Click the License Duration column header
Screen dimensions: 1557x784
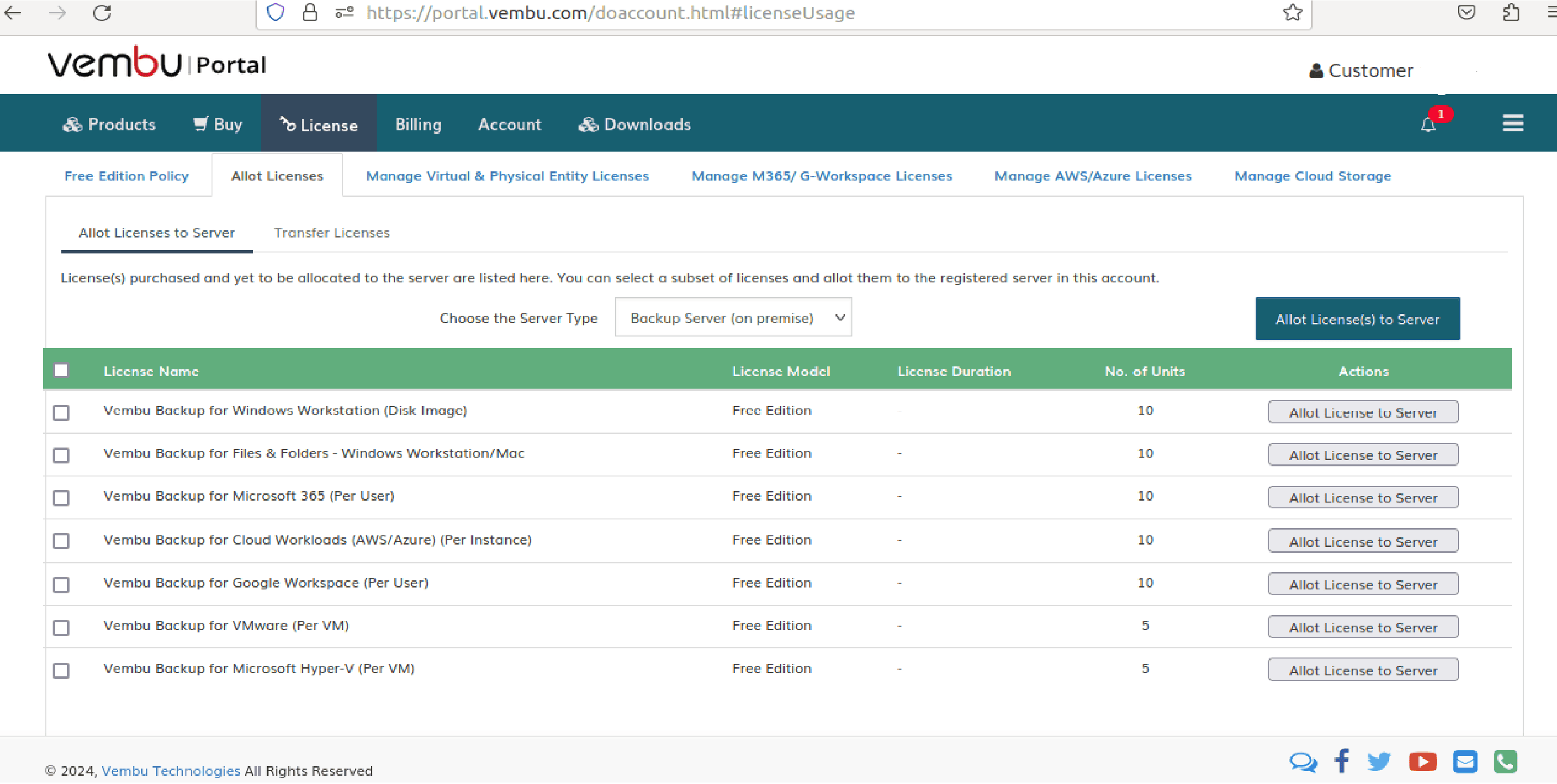pyautogui.click(x=954, y=371)
